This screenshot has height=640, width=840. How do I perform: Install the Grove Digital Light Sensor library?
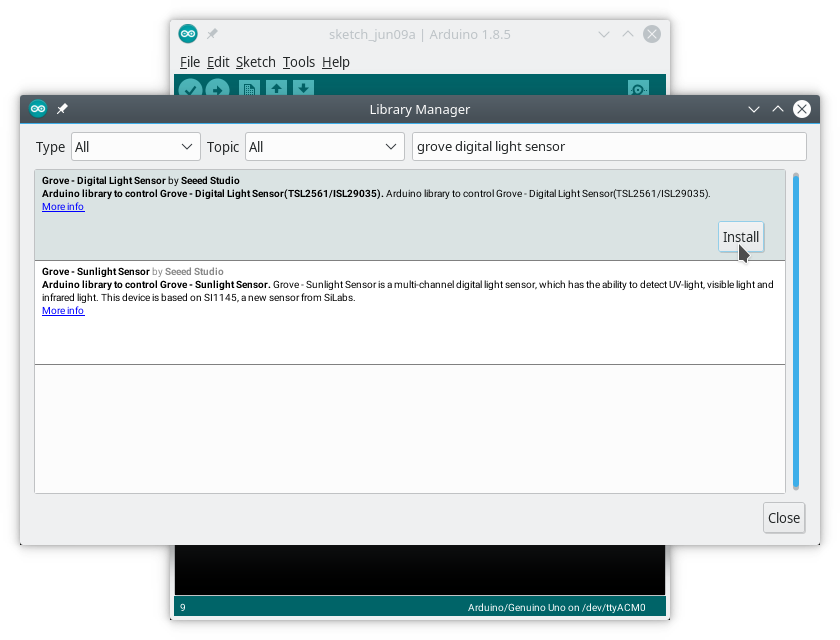740,237
